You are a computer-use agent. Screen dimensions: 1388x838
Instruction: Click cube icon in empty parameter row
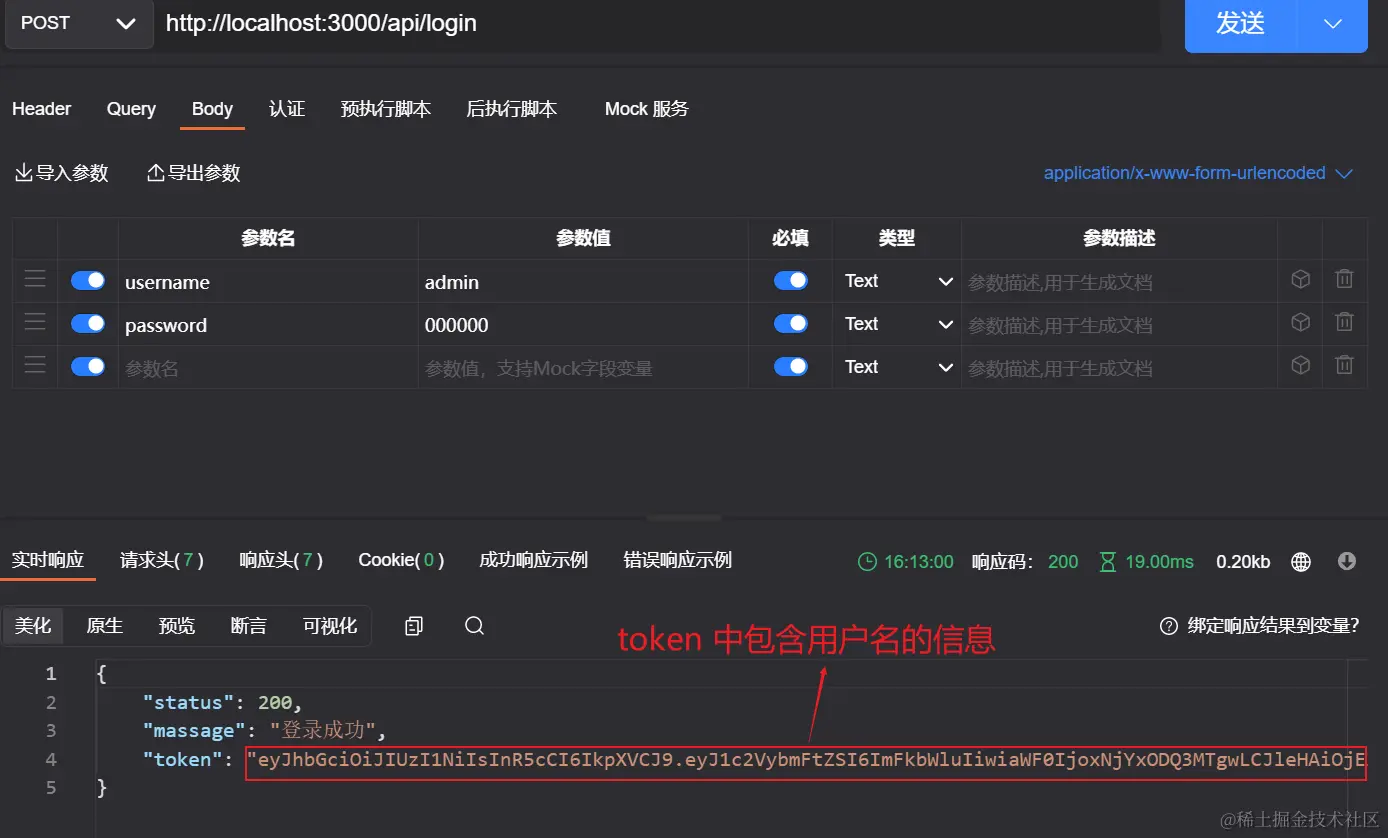point(1300,365)
